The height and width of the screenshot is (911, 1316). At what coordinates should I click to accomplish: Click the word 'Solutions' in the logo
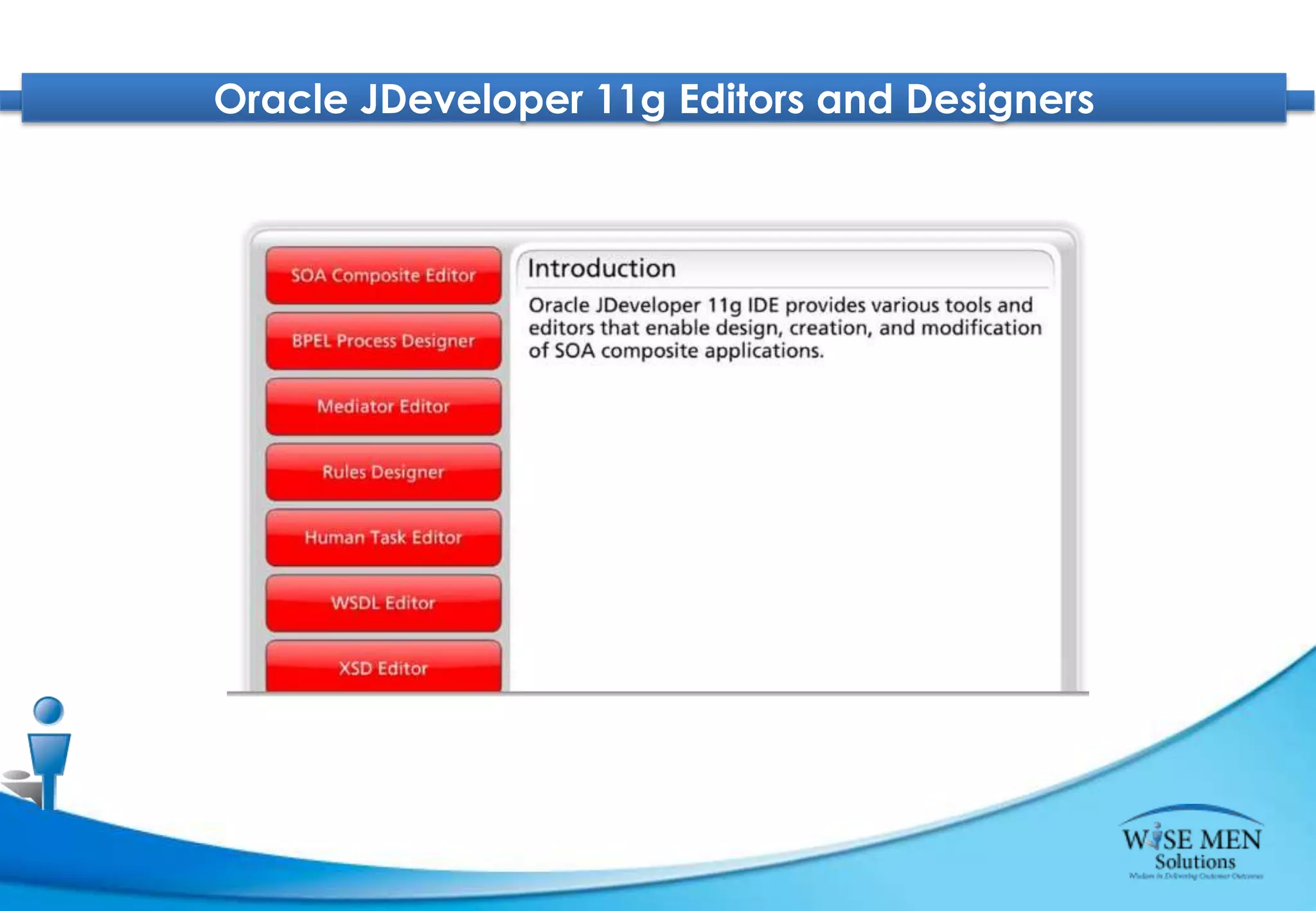[1195, 862]
